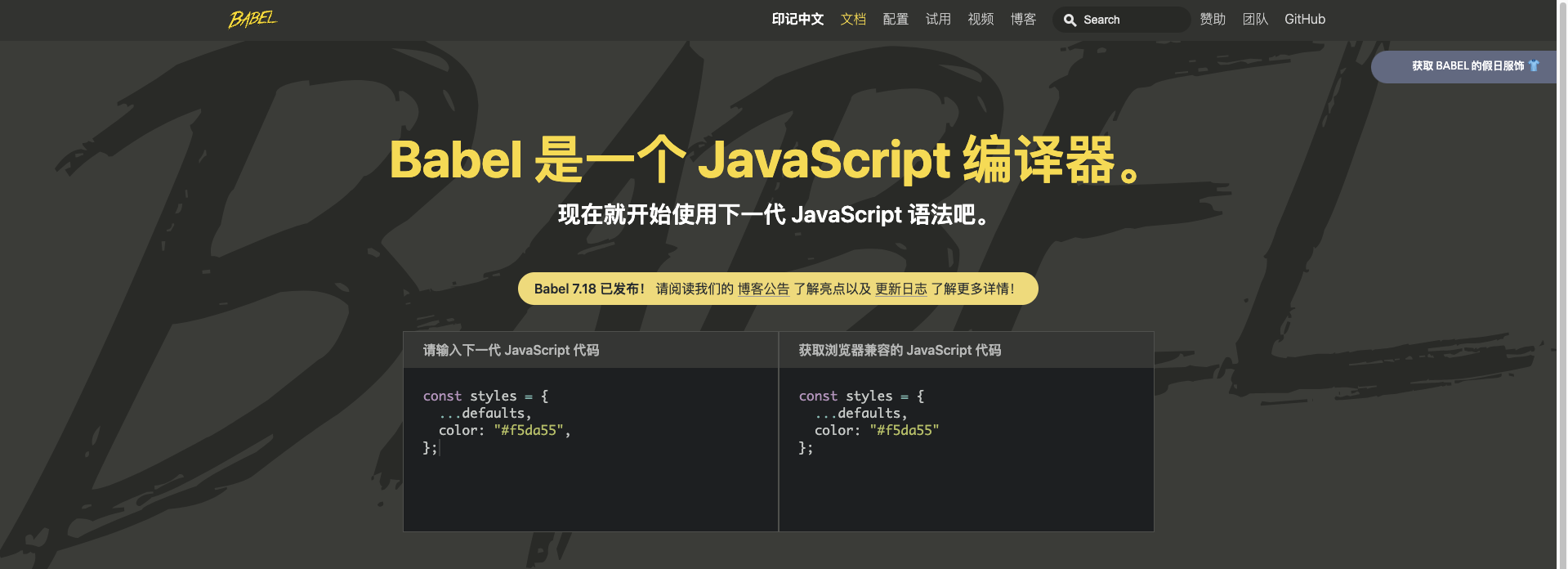This screenshot has width=1568, height=569.
Task: Click 获取 BABEL 的假日服饰 button
Action: click(x=1464, y=67)
